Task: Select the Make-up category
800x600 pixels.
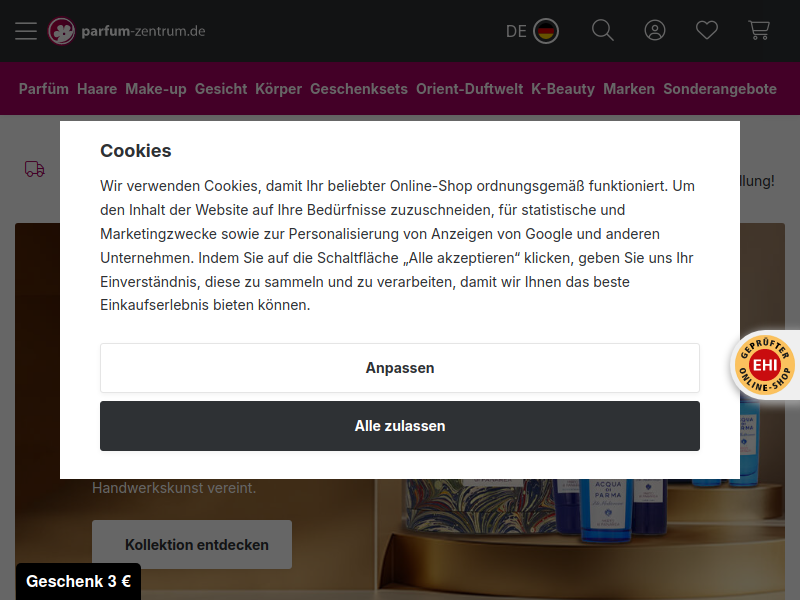Action: click(156, 89)
